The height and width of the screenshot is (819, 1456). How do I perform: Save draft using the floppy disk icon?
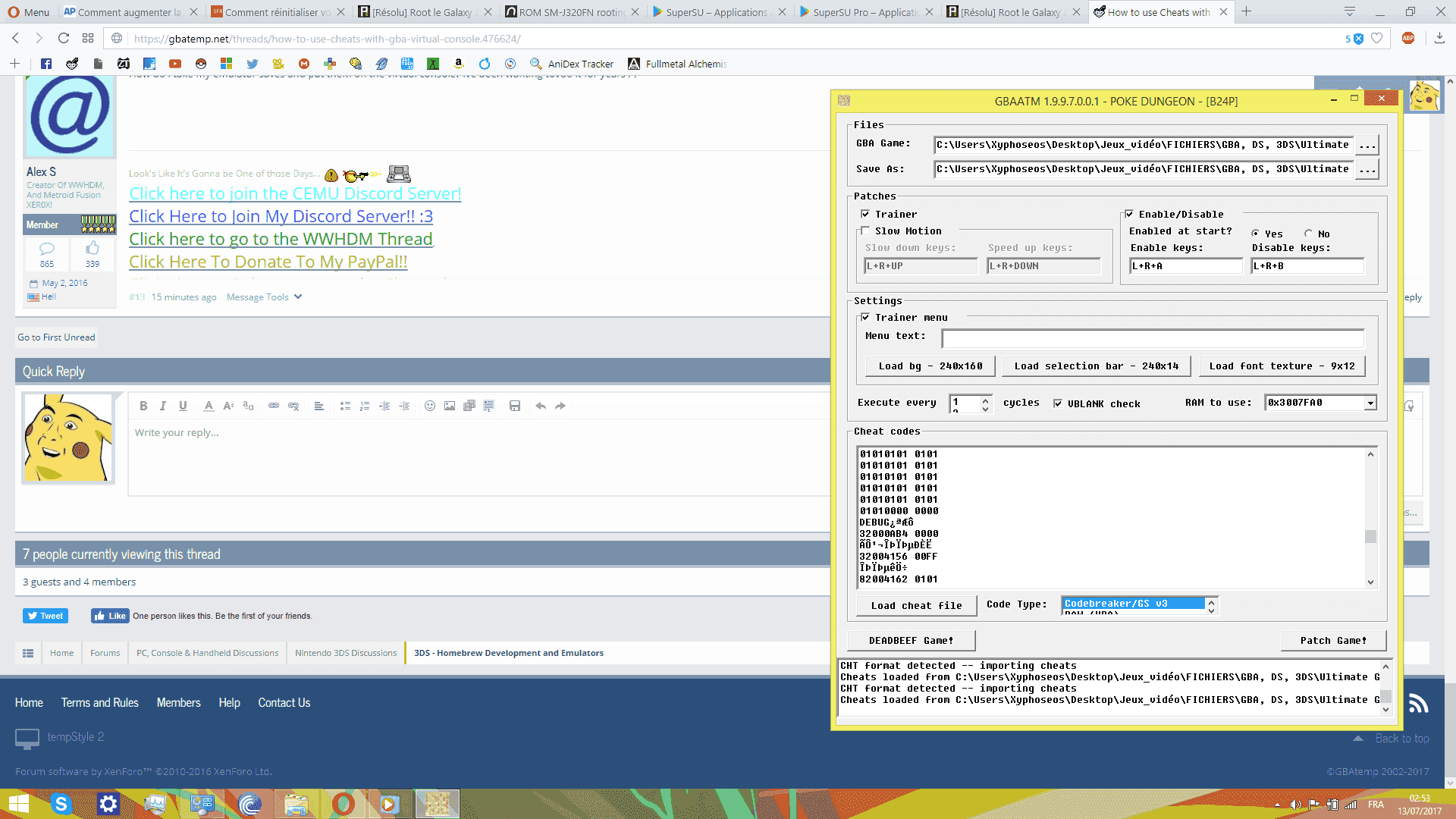coord(515,406)
